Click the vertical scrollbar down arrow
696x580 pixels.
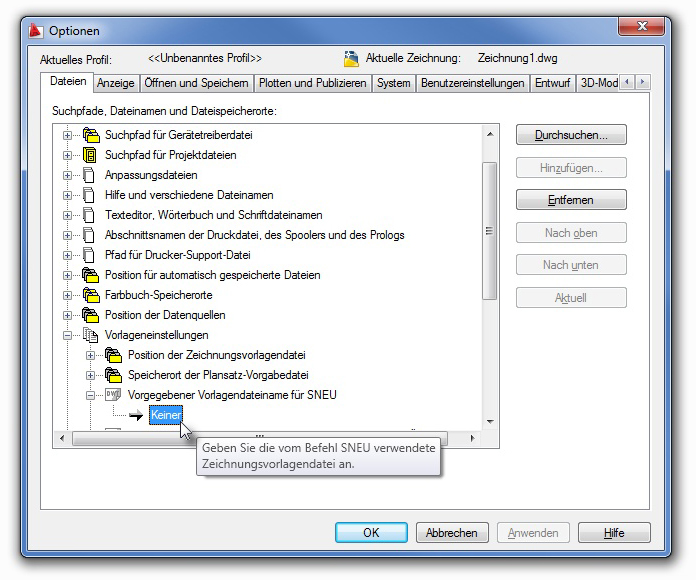pyautogui.click(x=490, y=422)
